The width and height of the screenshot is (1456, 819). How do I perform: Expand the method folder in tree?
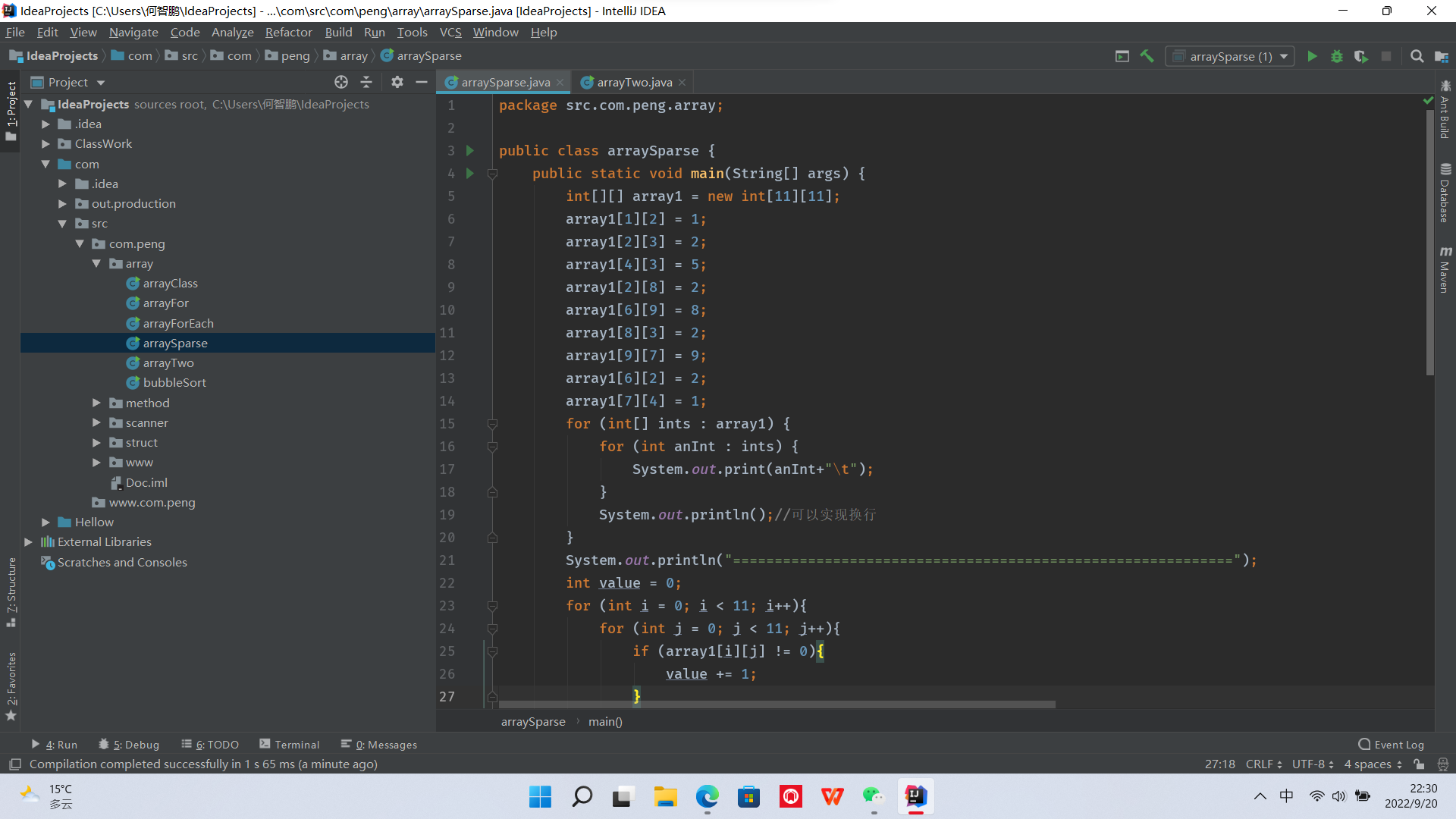point(96,403)
